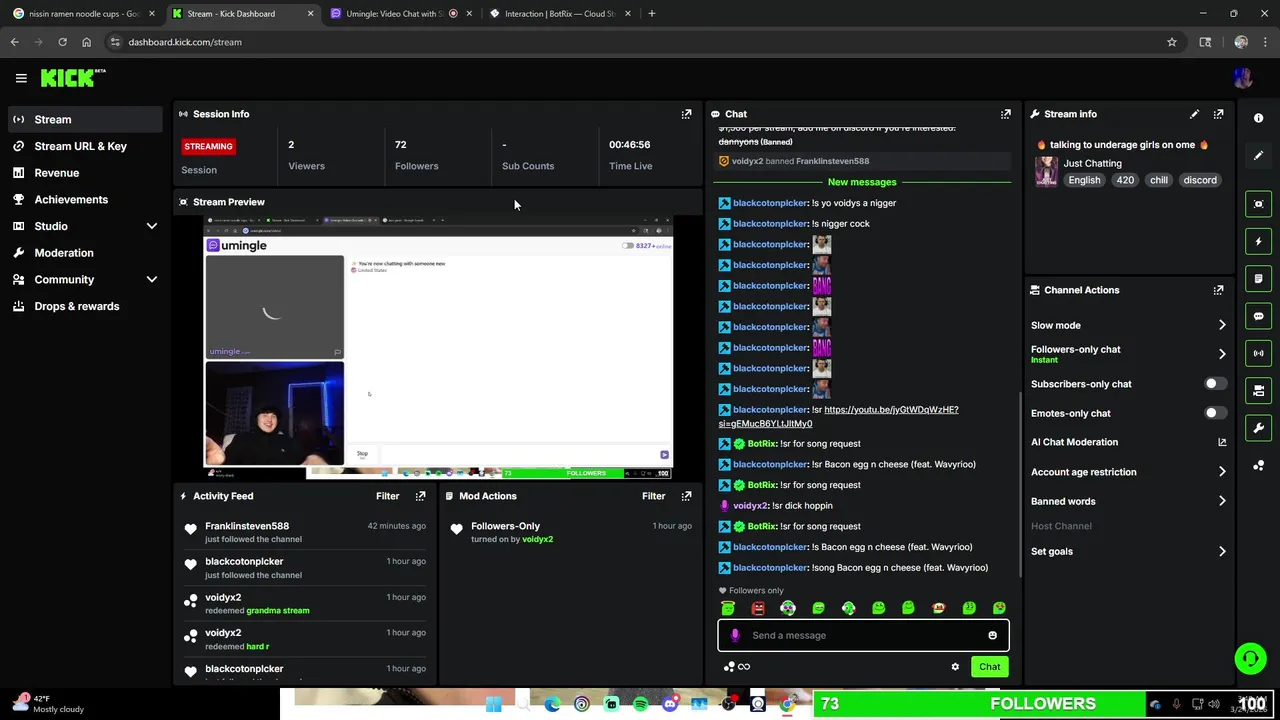Screen dimensions: 1280x720
Task: Click the Kick logo
Action: (73, 78)
